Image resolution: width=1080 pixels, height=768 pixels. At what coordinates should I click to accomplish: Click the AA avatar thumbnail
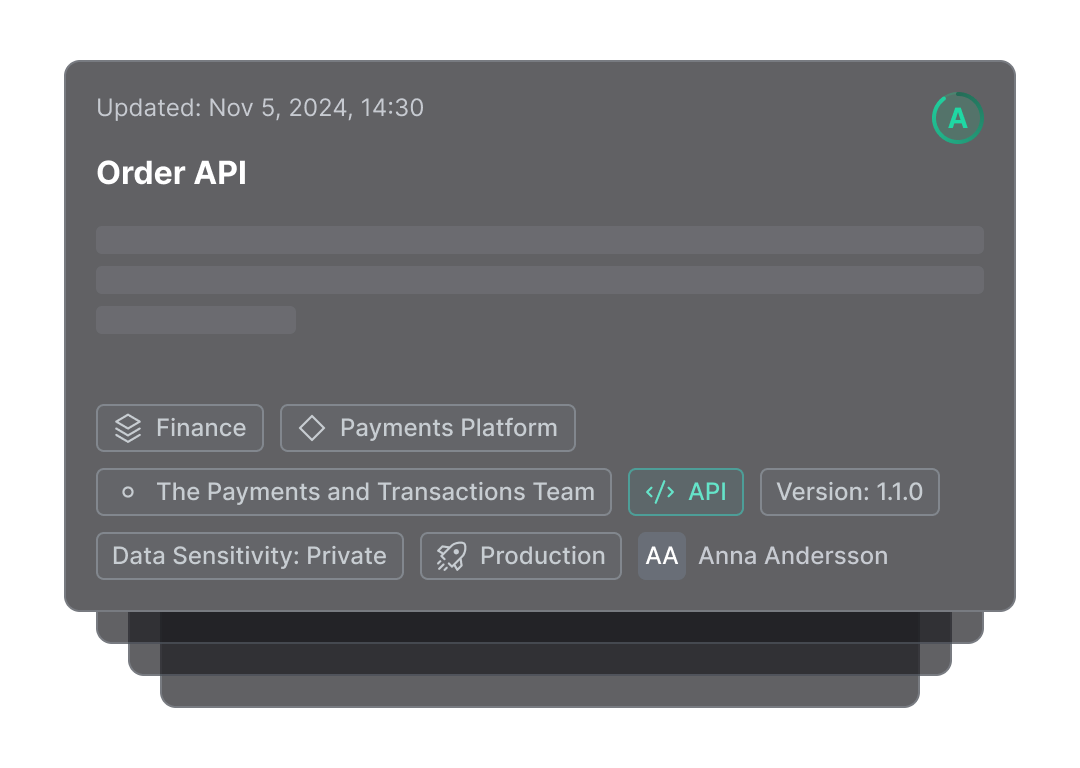662,556
